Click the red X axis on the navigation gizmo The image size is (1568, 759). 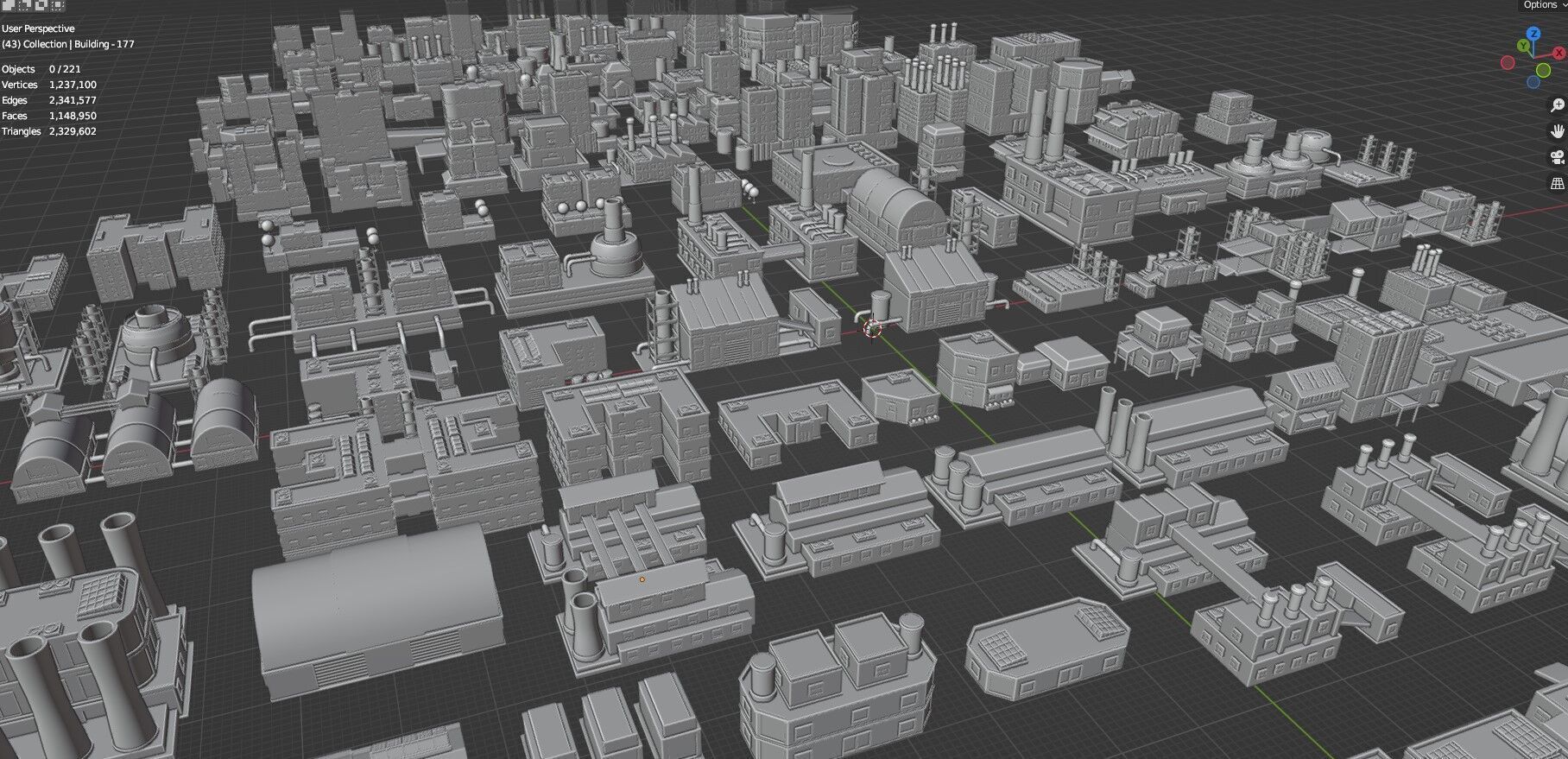1559,53
